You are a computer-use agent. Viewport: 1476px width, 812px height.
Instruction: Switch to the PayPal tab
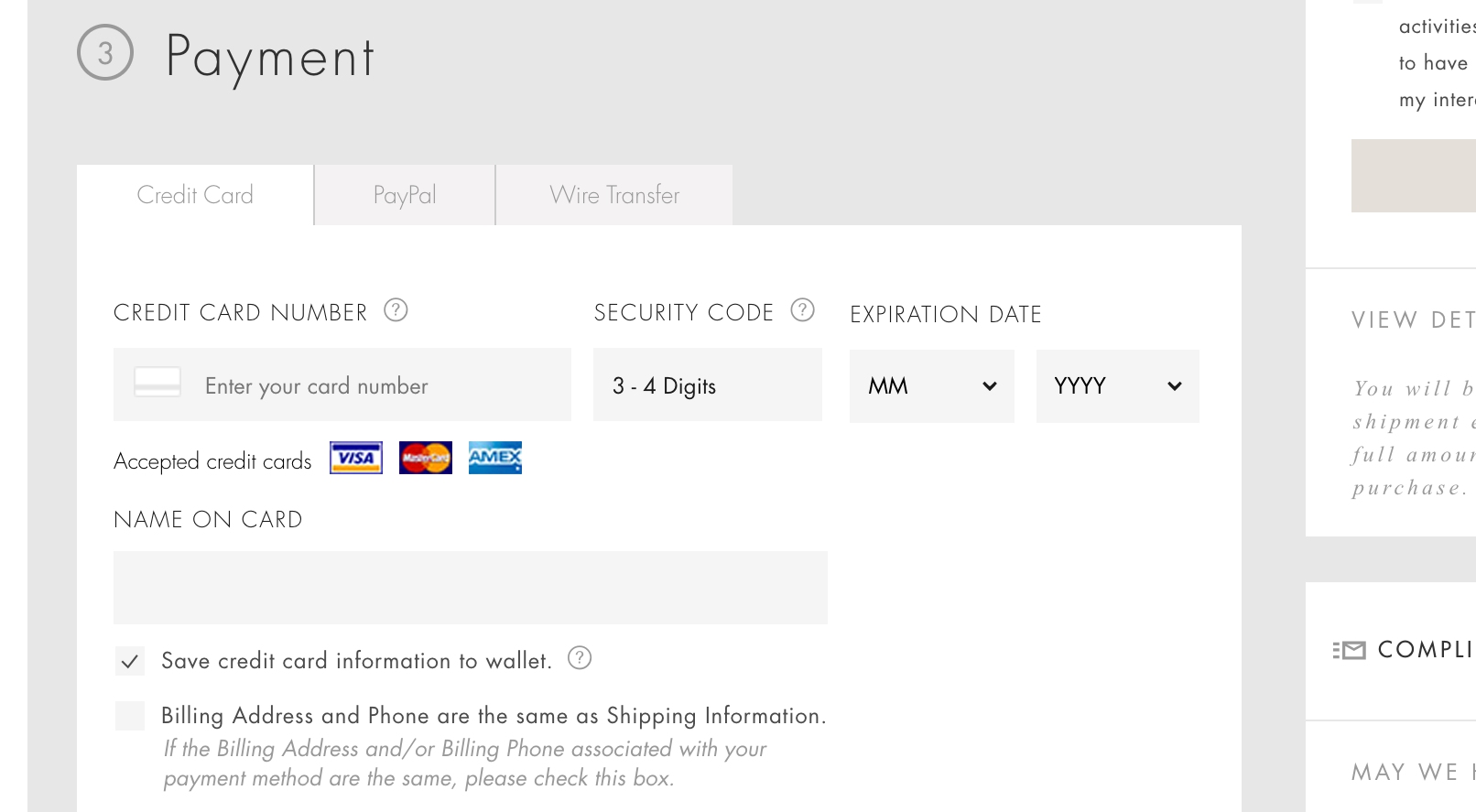404,194
